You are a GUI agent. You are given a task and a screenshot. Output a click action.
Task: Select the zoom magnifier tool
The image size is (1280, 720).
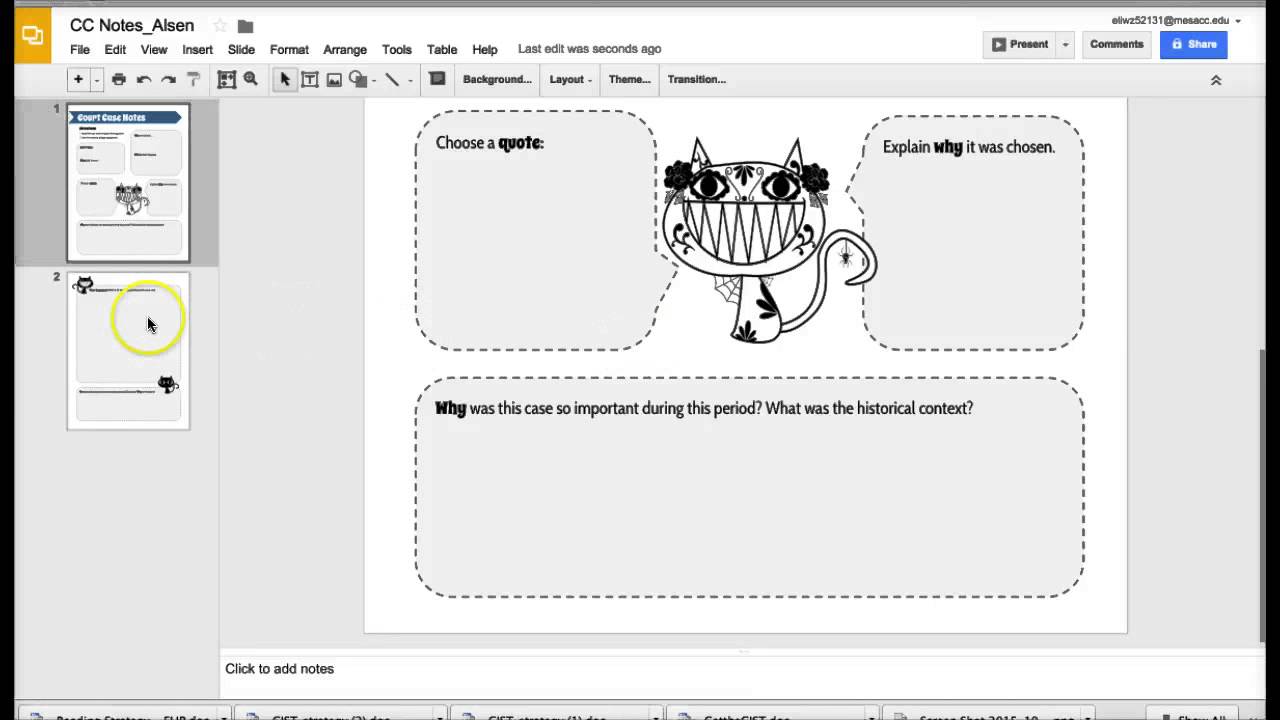point(251,80)
